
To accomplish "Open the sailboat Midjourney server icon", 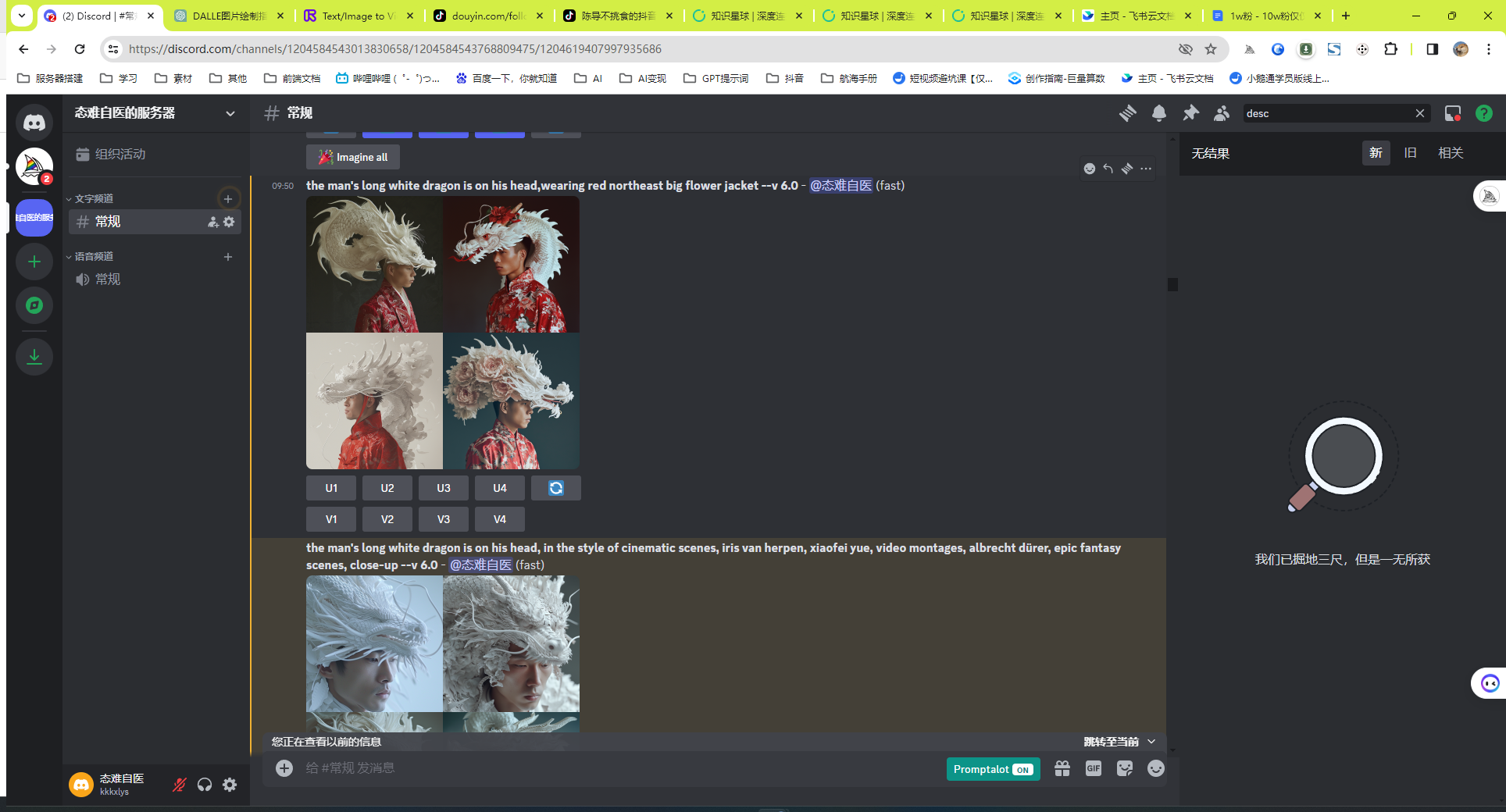I will pyautogui.click(x=34, y=166).
